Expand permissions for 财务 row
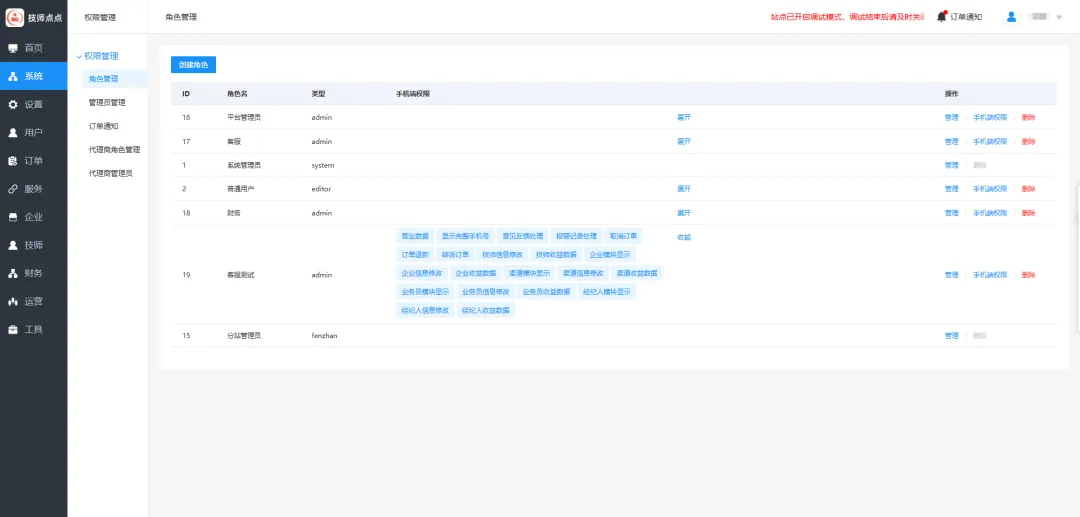The height and width of the screenshot is (517, 1080). tap(684, 213)
